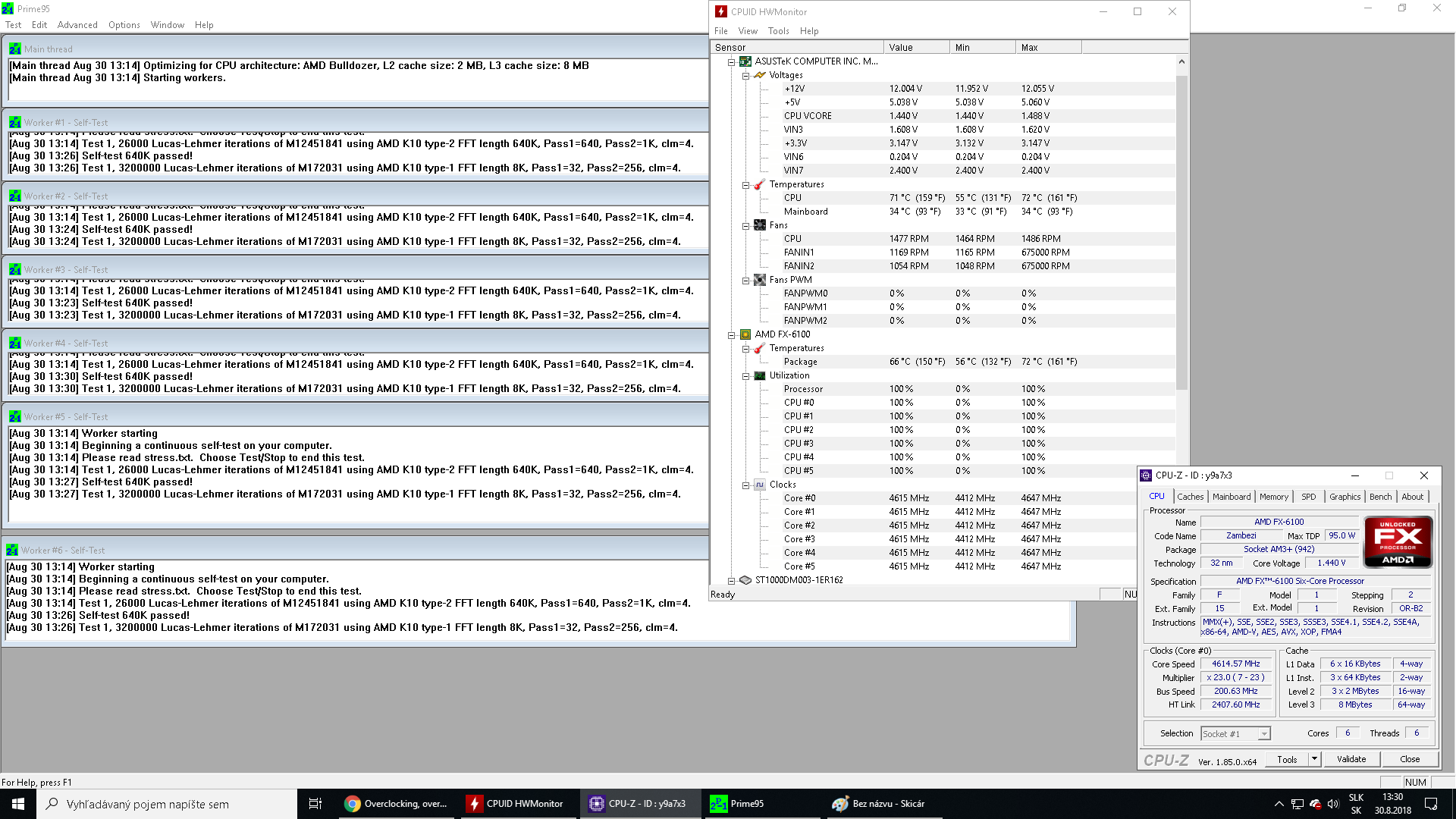1456x819 pixels.
Task: Collapse the Voltages tree node
Action: 745,75
